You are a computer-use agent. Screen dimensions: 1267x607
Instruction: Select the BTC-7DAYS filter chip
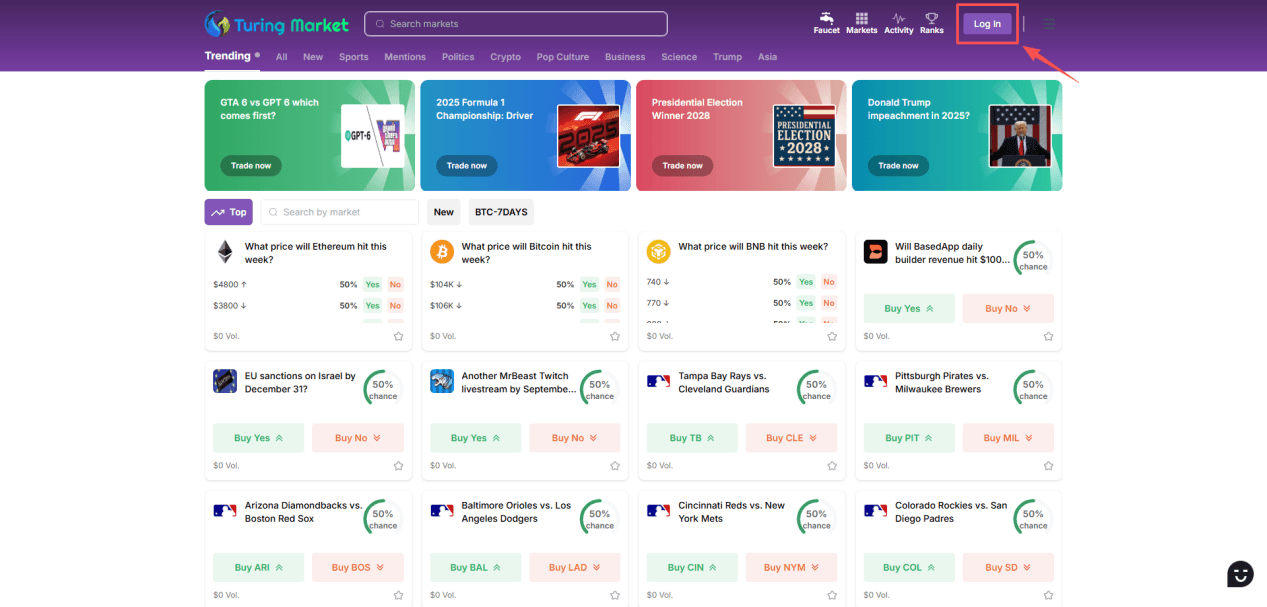501,212
